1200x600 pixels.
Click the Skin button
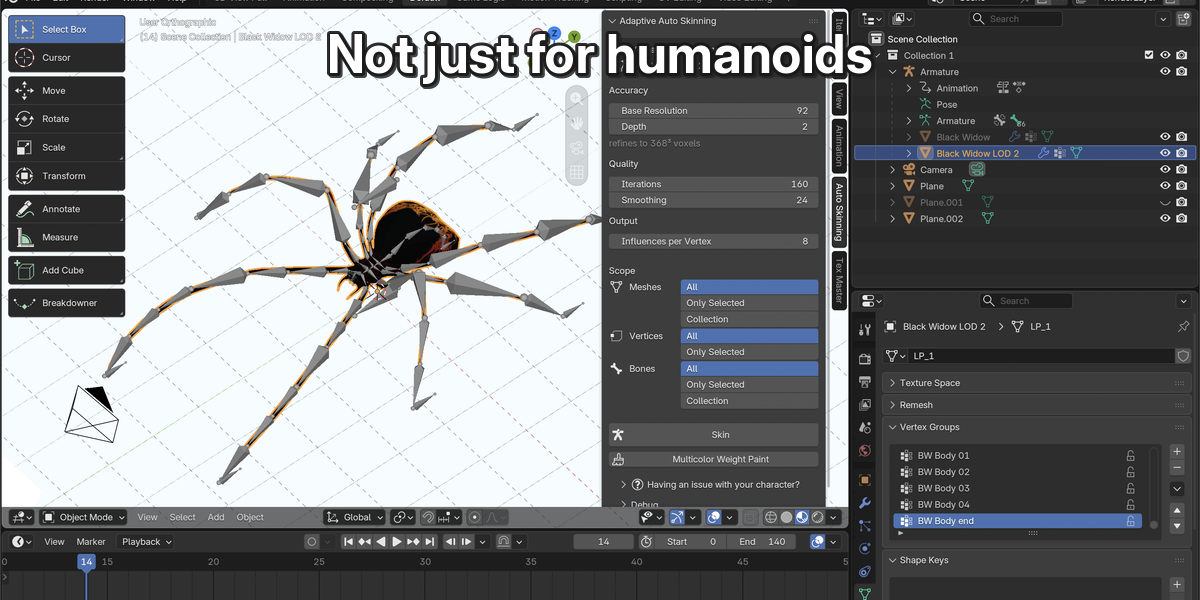pos(714,435)
